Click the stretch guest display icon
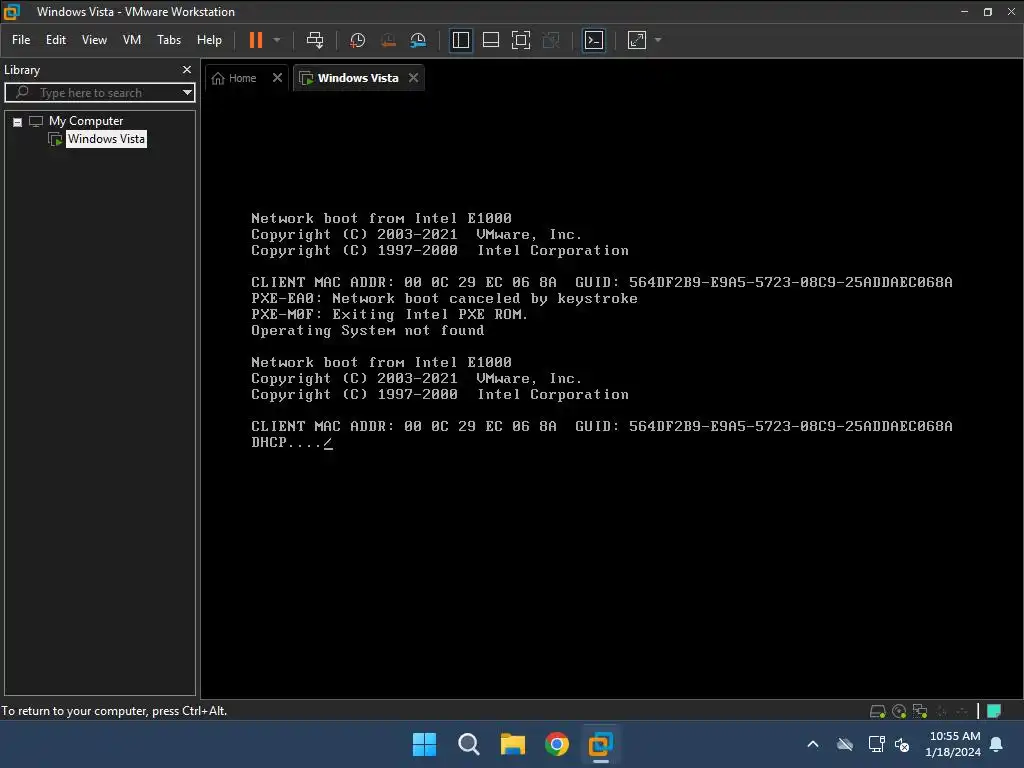This screenshot has height=768, width=1024. [x=637, y=40]
